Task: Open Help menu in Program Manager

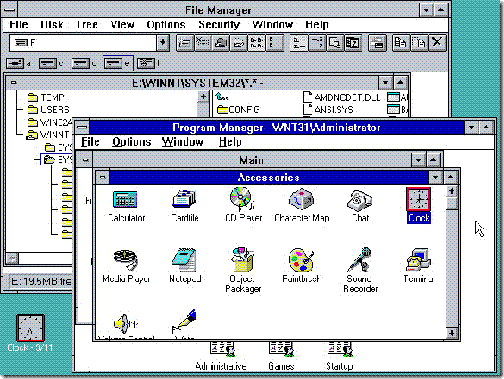Action: [230, 142]
